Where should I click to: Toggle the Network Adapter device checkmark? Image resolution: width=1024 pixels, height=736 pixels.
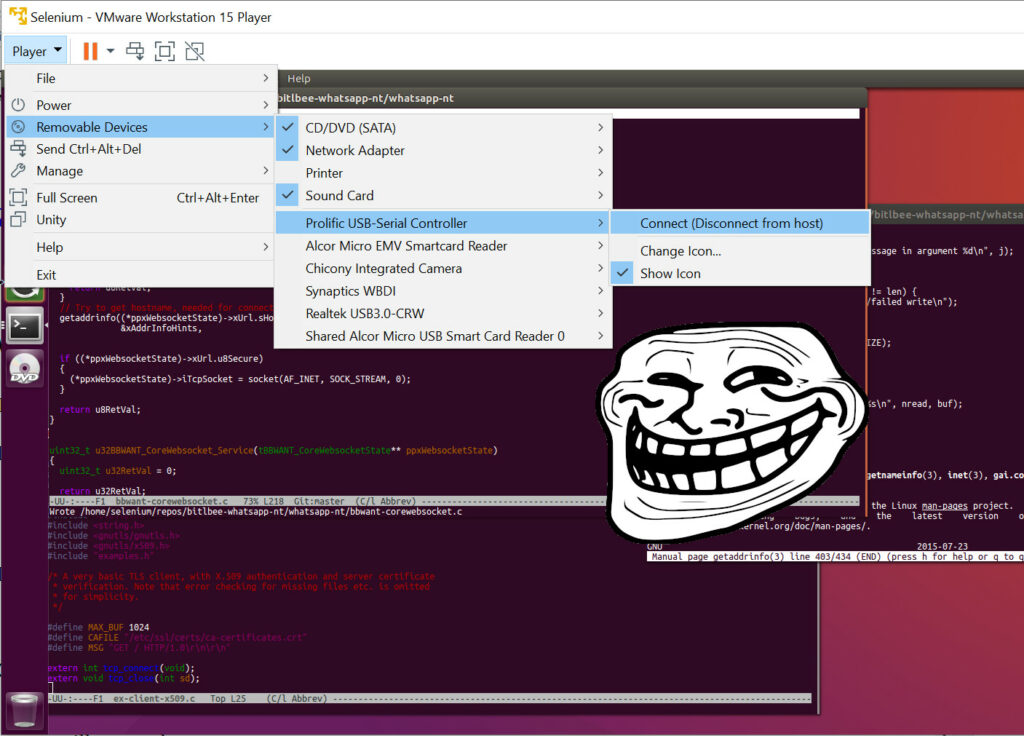(287, 150)
